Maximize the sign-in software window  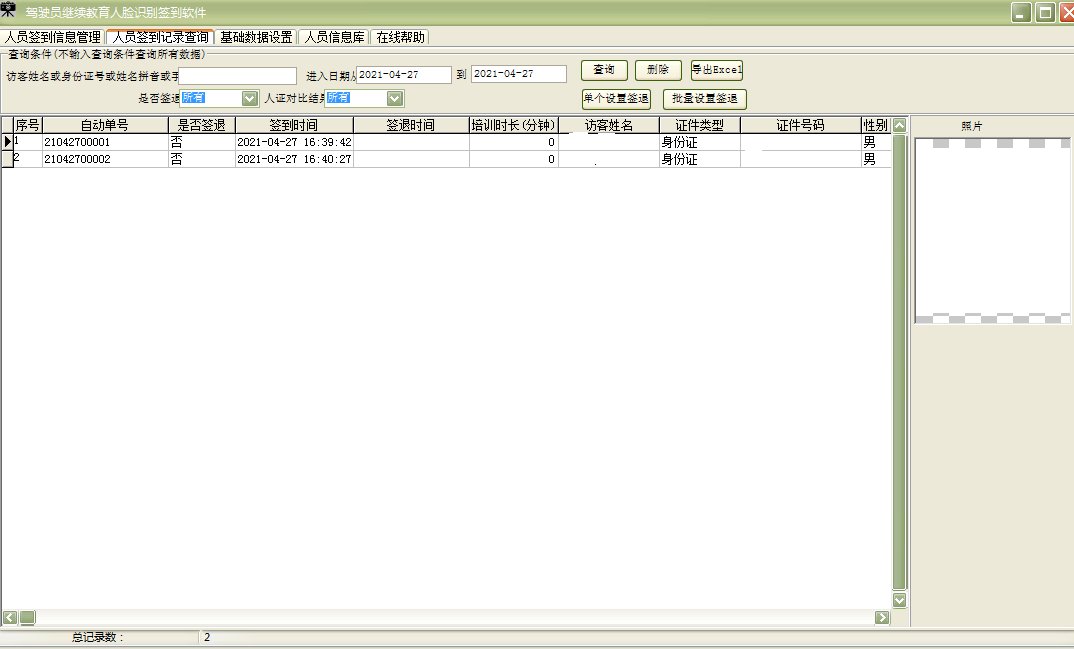(x=1045, y=12)
